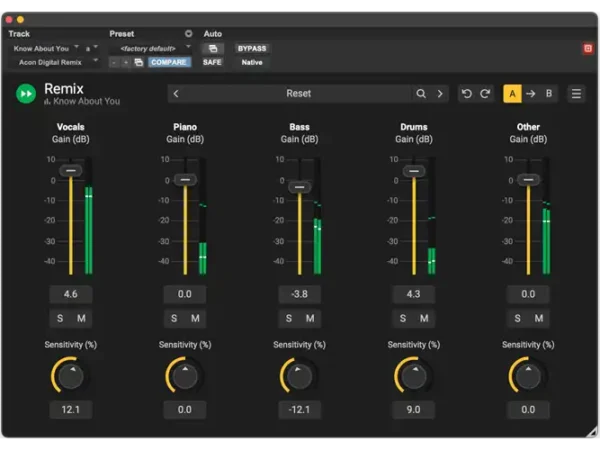Mute the Bass stem
The width and height of the screenshot is (600, 450).
tap(310, 318)
